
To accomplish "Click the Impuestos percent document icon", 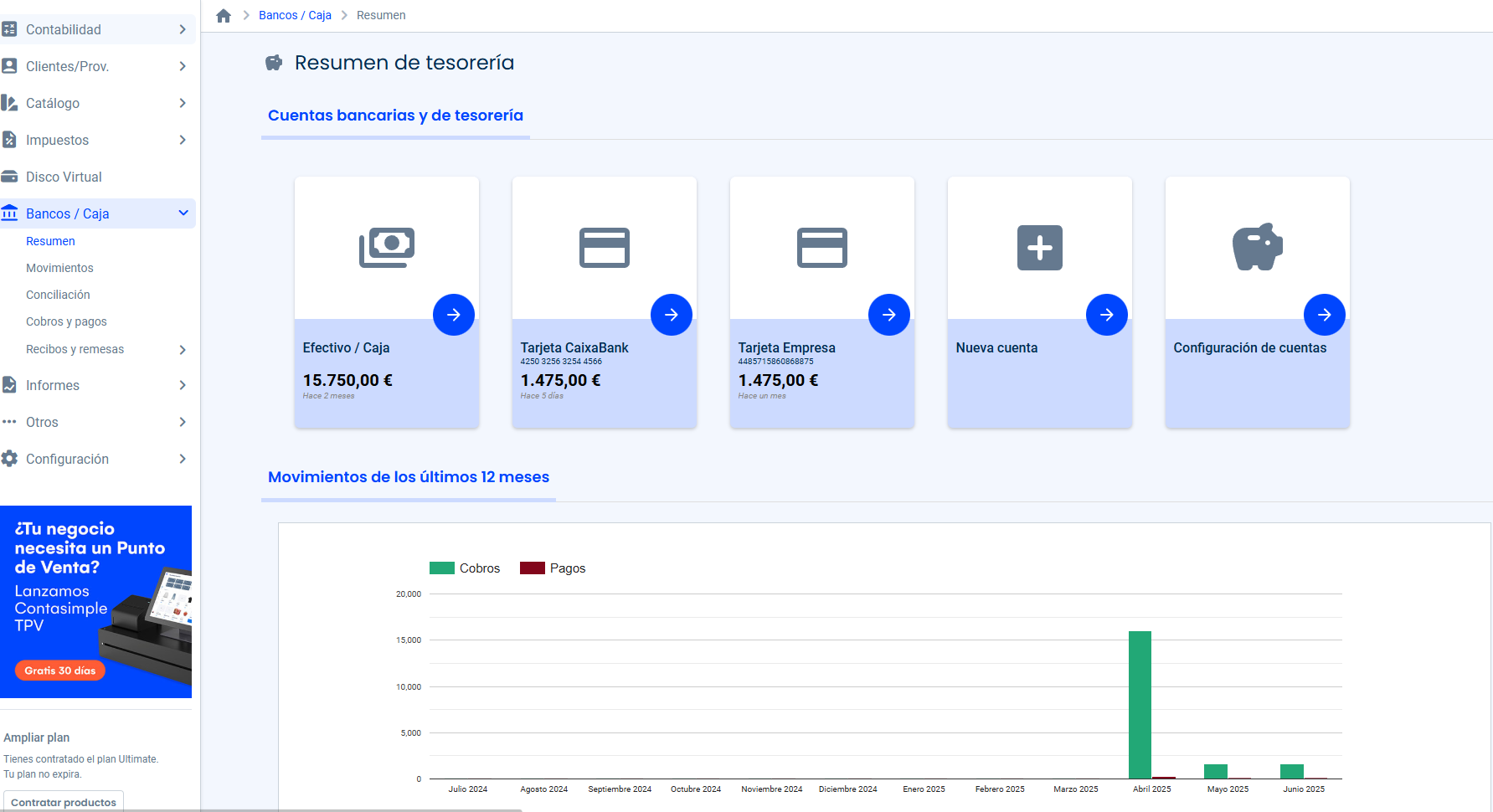I will pos(9,140).
